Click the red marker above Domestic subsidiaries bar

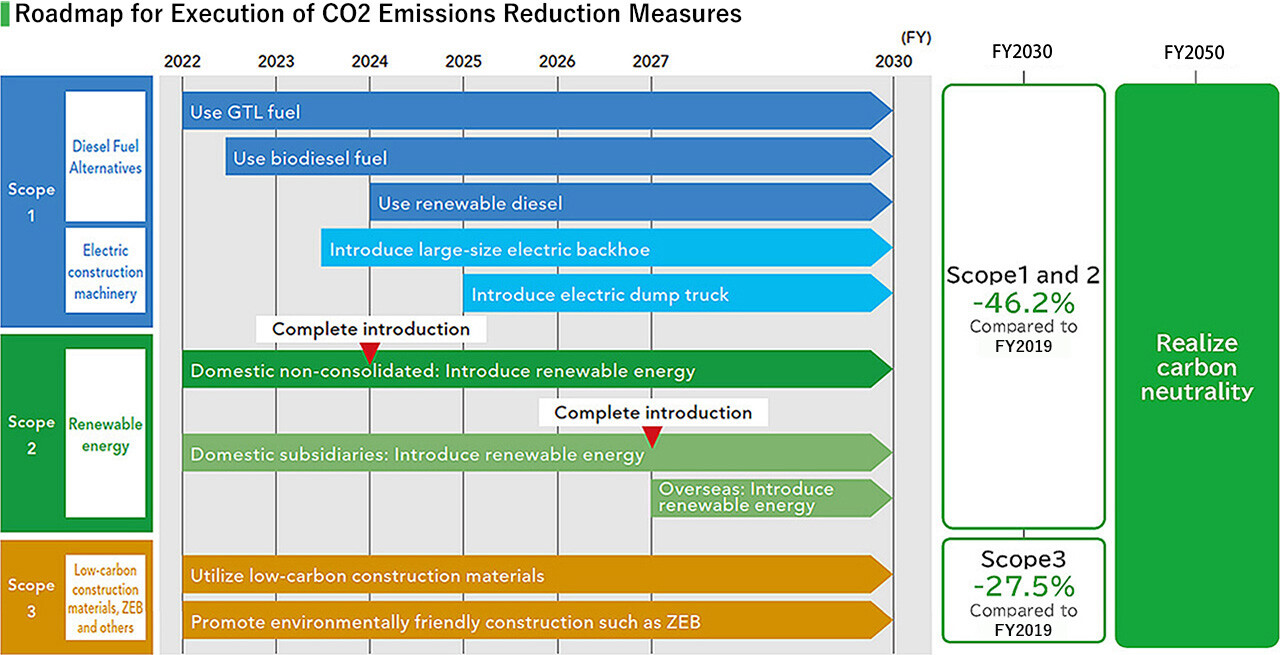click(652, 436)
